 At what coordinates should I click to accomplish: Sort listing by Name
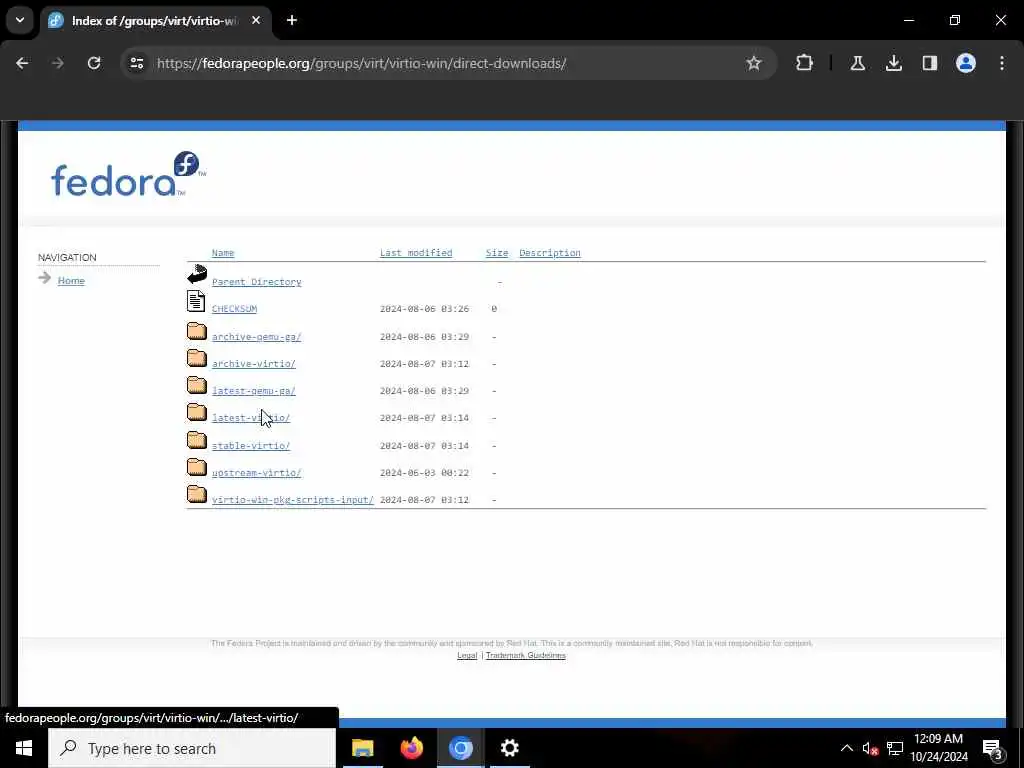pos(223,253)
